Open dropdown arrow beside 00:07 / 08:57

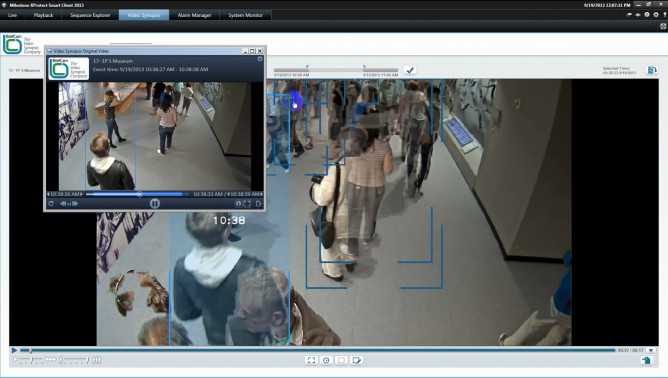coord(651,350)
